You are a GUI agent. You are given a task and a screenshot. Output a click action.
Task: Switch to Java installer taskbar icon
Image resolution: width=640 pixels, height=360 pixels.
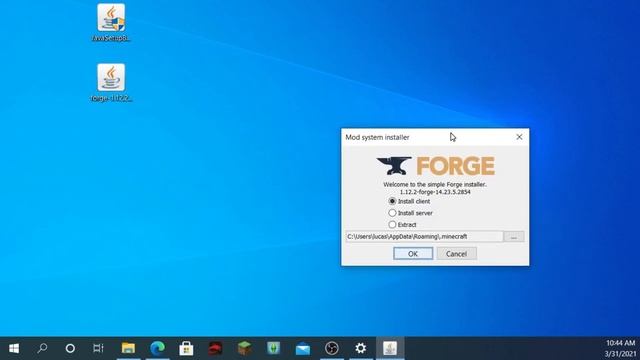390,348
